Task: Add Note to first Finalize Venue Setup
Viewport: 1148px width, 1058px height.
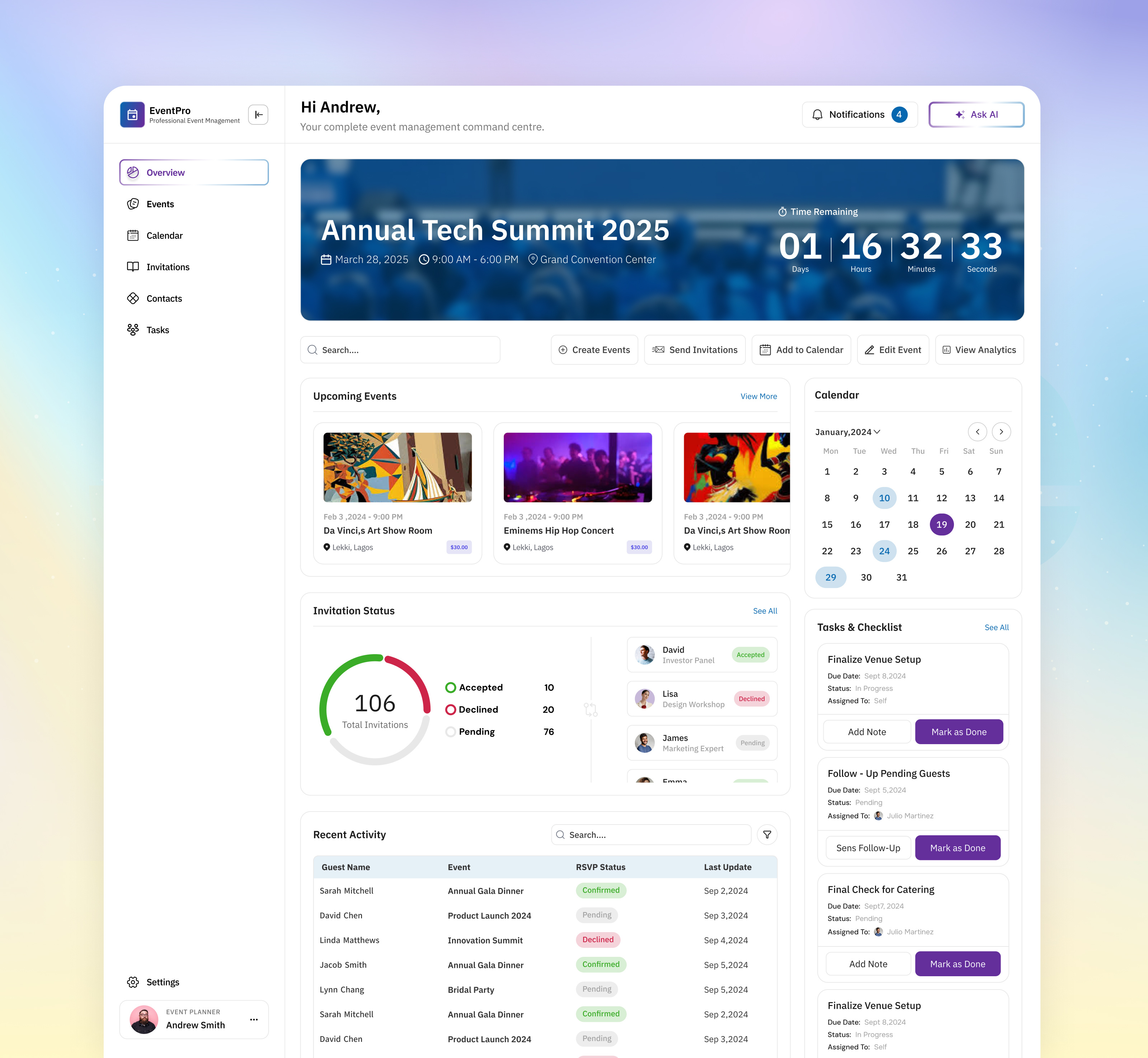Action: click(867, 732)
